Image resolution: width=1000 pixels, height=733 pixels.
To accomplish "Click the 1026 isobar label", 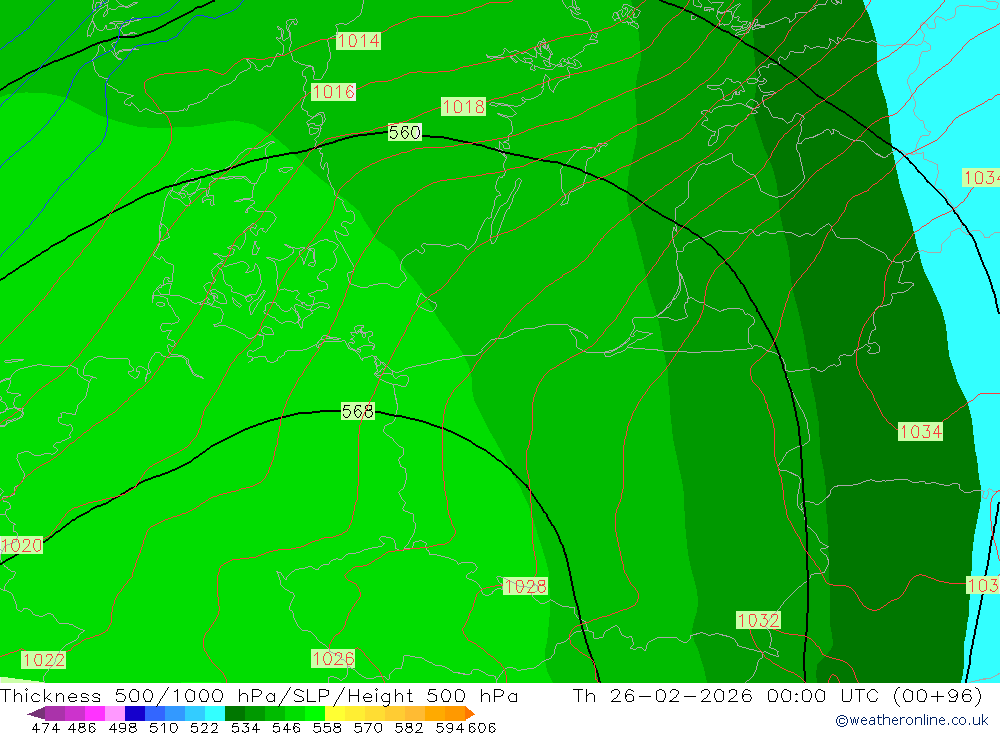I will [x=333, y=658].
